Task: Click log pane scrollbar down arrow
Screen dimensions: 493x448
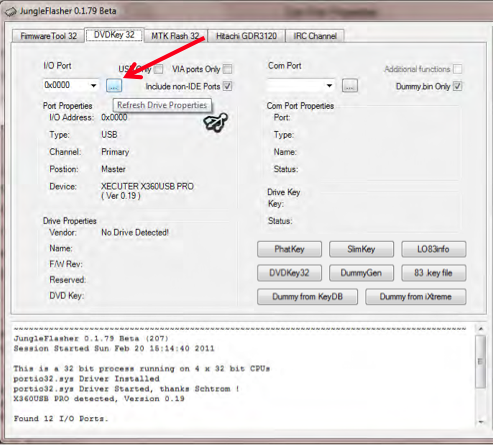Action: pyautogui.click(x=480, y=422)
